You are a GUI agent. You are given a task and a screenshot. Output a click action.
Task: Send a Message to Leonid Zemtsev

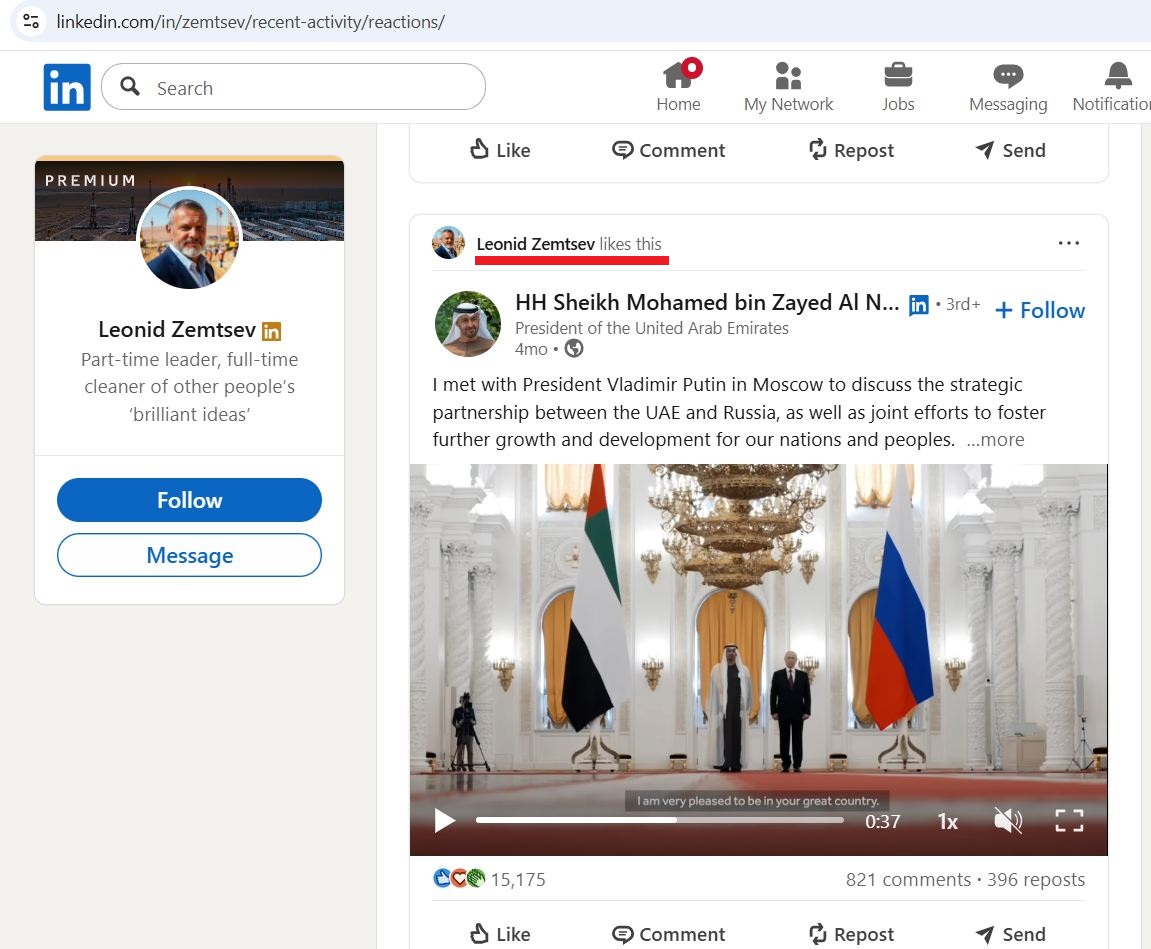[189, 555]
